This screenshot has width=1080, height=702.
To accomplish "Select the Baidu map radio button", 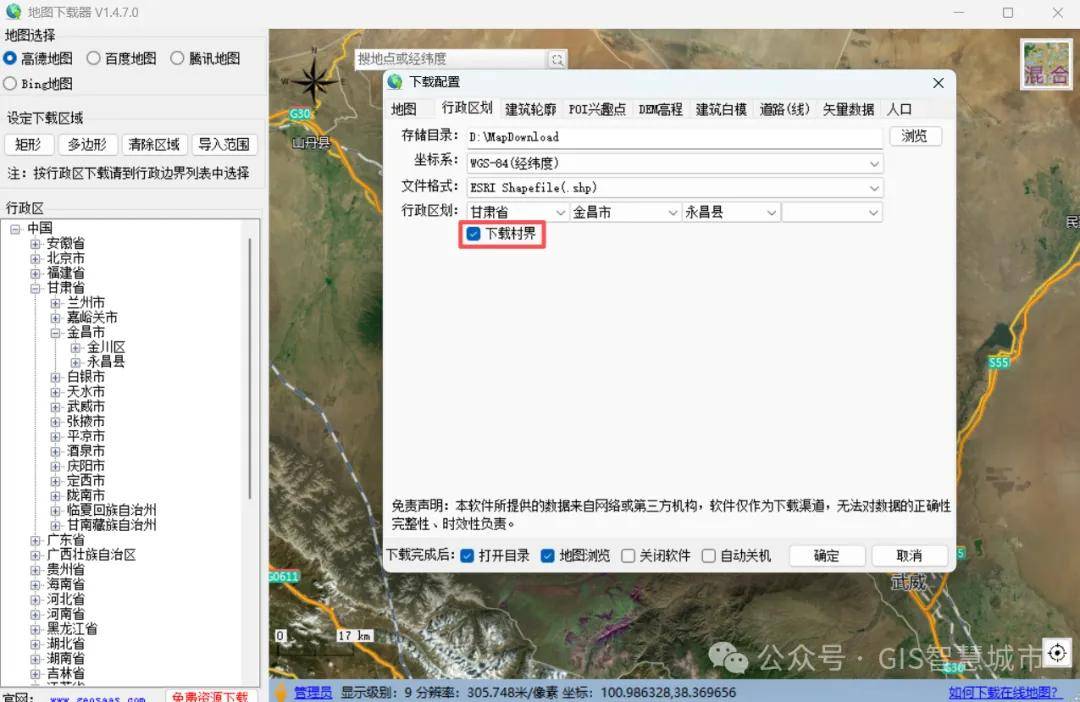I will 94,59.
